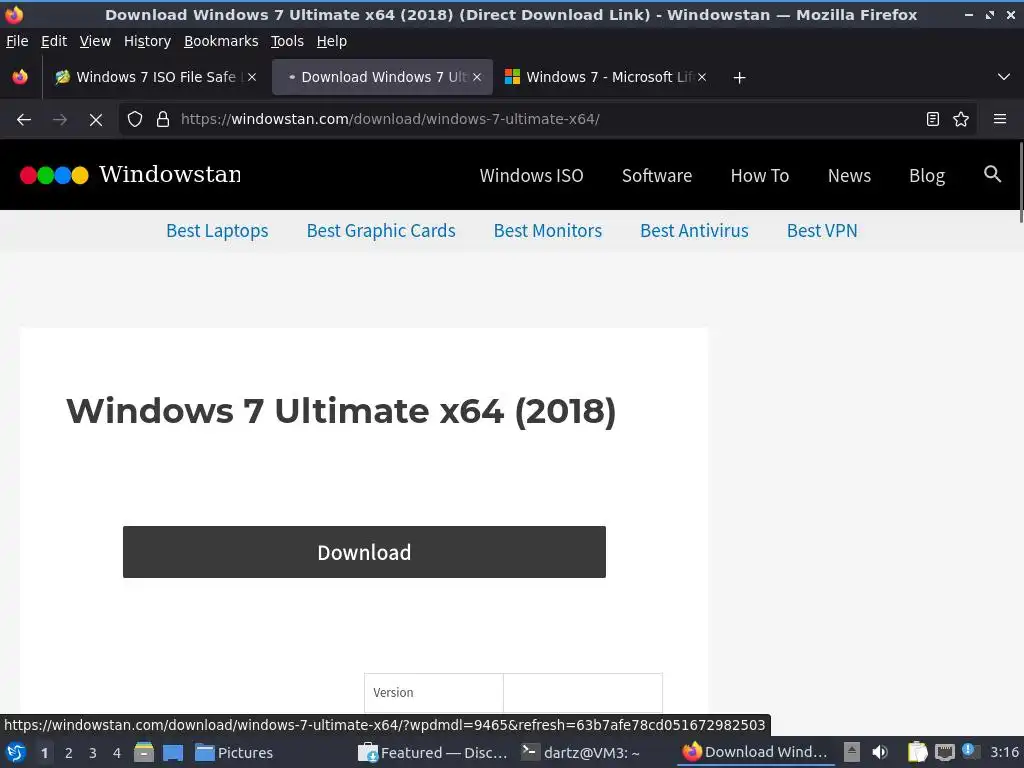Follow the Best VPN link
The height and width of the screenshot is (768, 1024).
click(822, 231)
